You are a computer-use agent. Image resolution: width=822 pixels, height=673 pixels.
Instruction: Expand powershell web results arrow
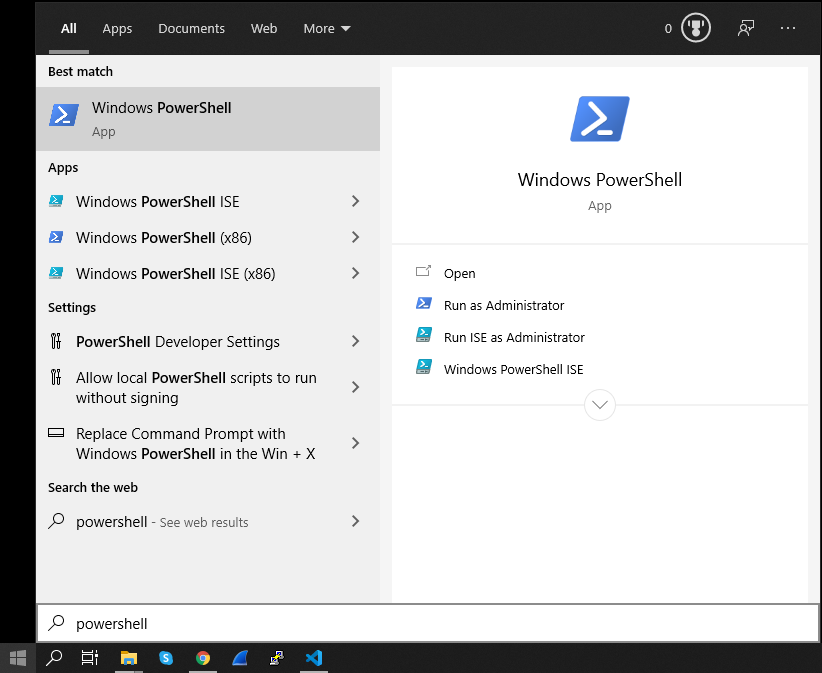click(355, 521)
